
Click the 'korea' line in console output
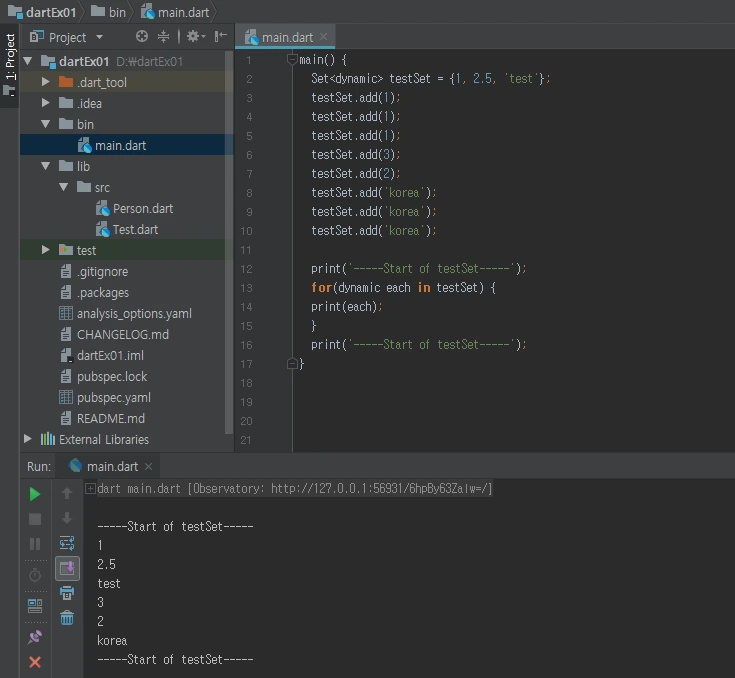point(112,640)
